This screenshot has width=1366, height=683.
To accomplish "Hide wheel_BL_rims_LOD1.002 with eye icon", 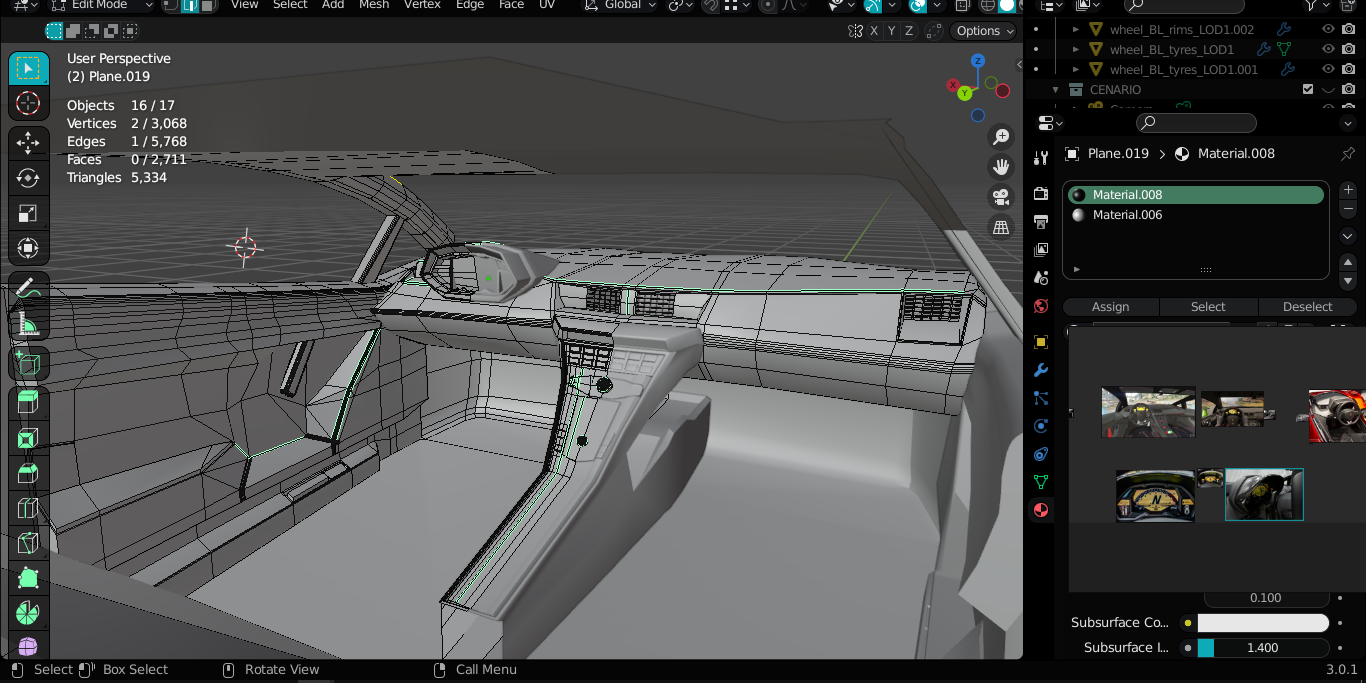I will pyautogui.click(x=1328, y=29).
